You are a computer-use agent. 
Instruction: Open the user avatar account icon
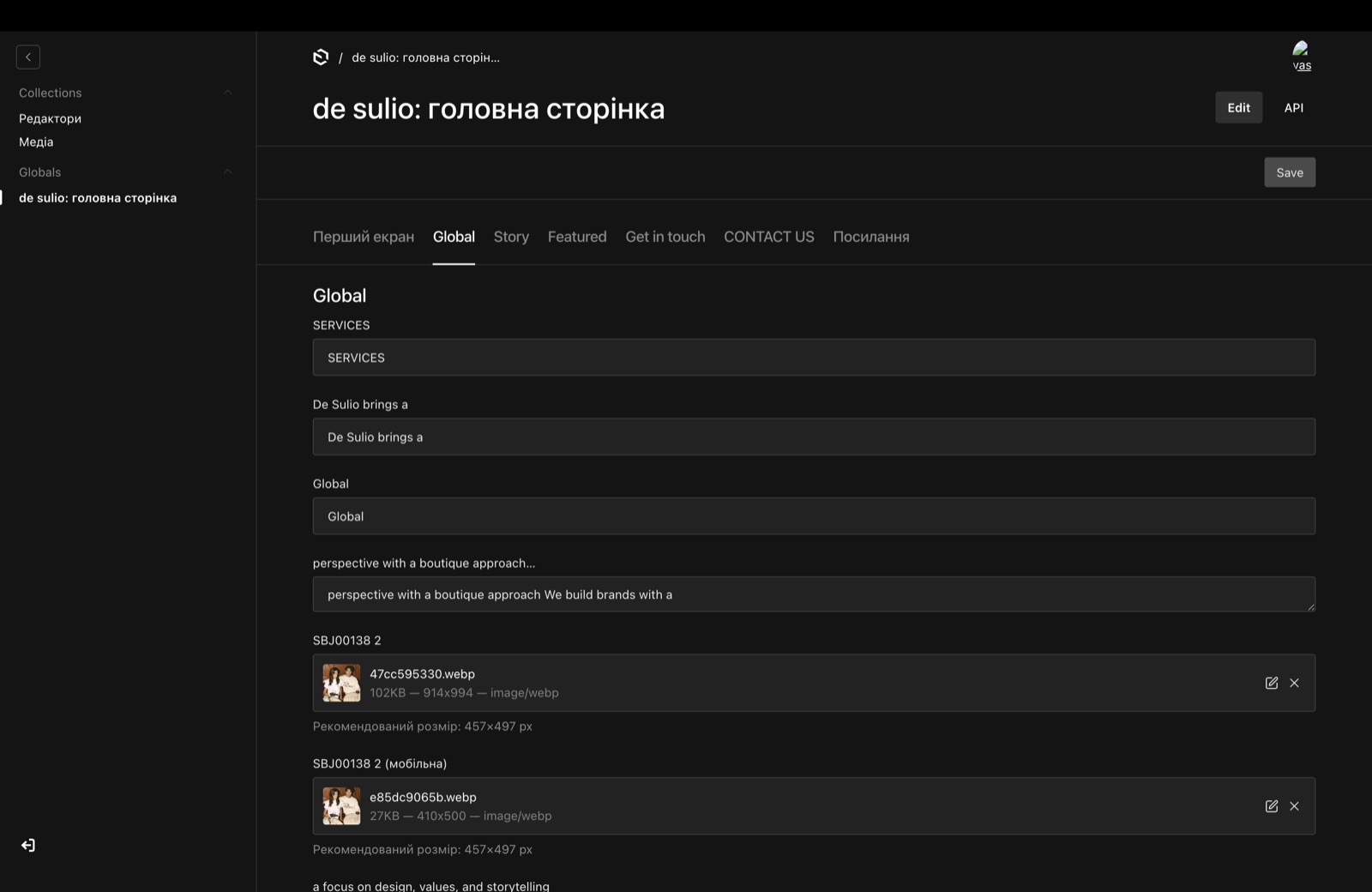pyautogui.click(x=1302, y=57)
